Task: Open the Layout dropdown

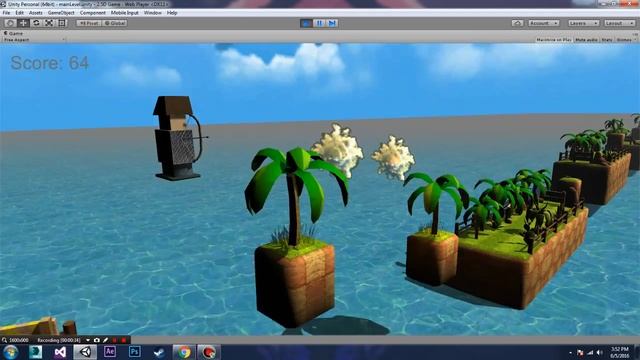Action: [619, 23]
